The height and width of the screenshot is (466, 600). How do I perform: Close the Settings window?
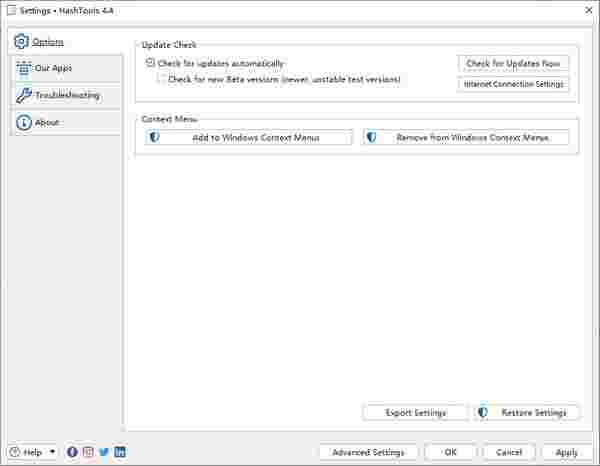click(x=589, y=10)
